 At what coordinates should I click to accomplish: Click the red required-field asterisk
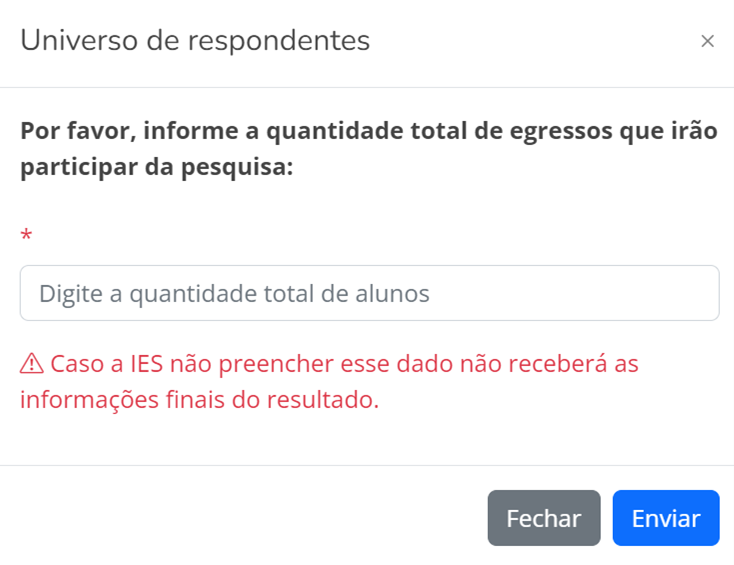point(26,235)
